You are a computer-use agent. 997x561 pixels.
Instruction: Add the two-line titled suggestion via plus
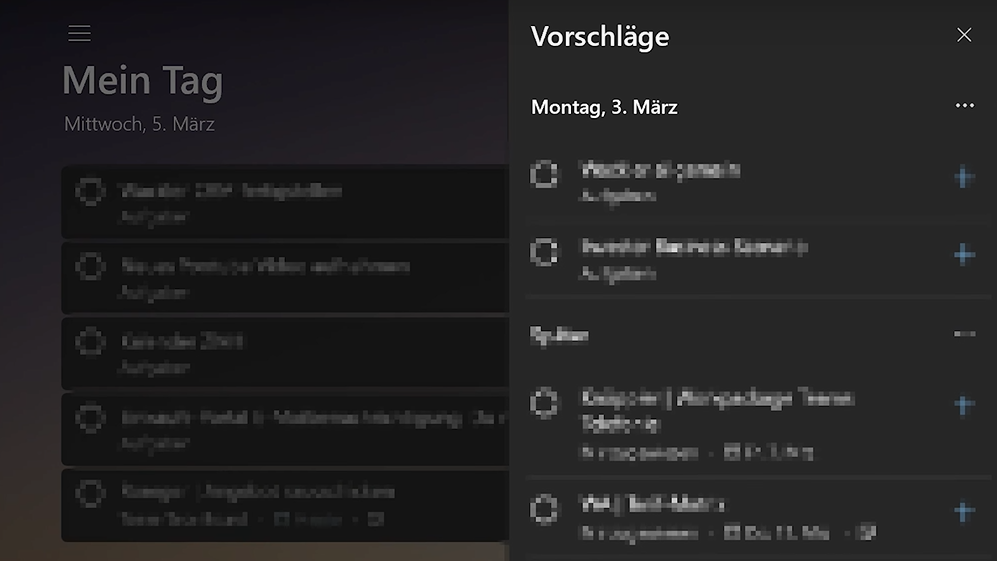click(x=963, y=405)
